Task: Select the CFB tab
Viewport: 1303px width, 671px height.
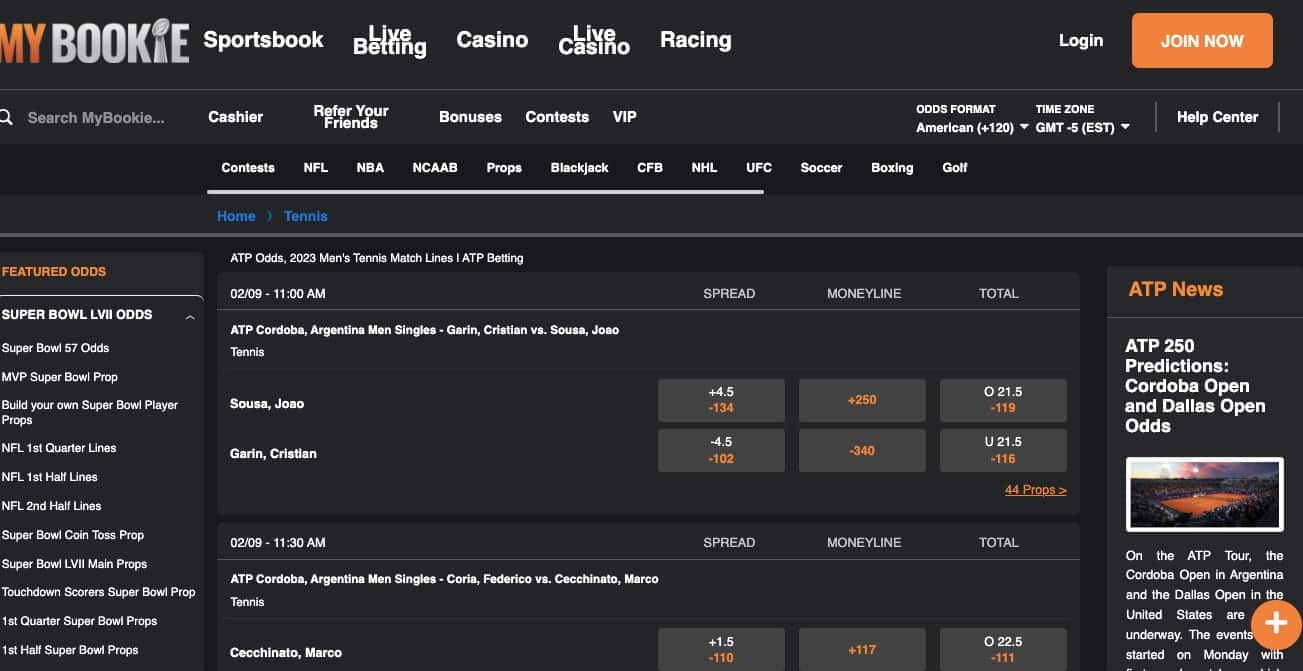Action: point(650,168)
